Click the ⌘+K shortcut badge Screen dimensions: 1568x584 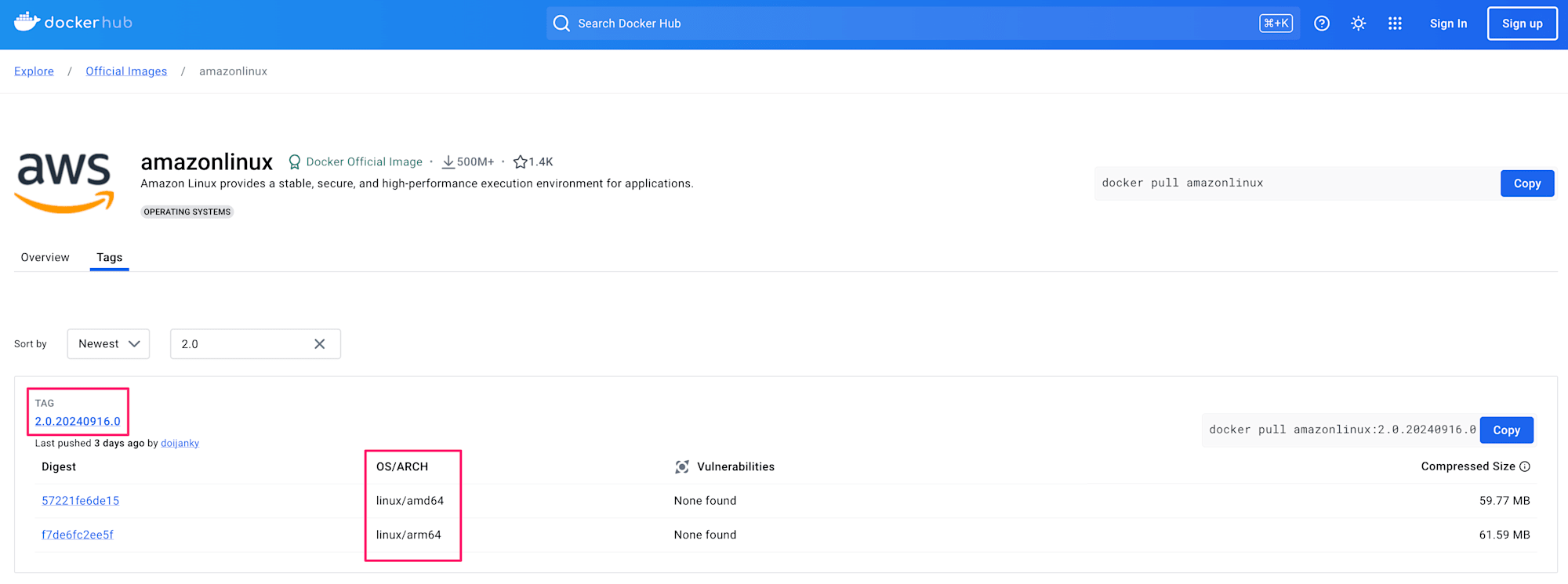[1276, 24]
